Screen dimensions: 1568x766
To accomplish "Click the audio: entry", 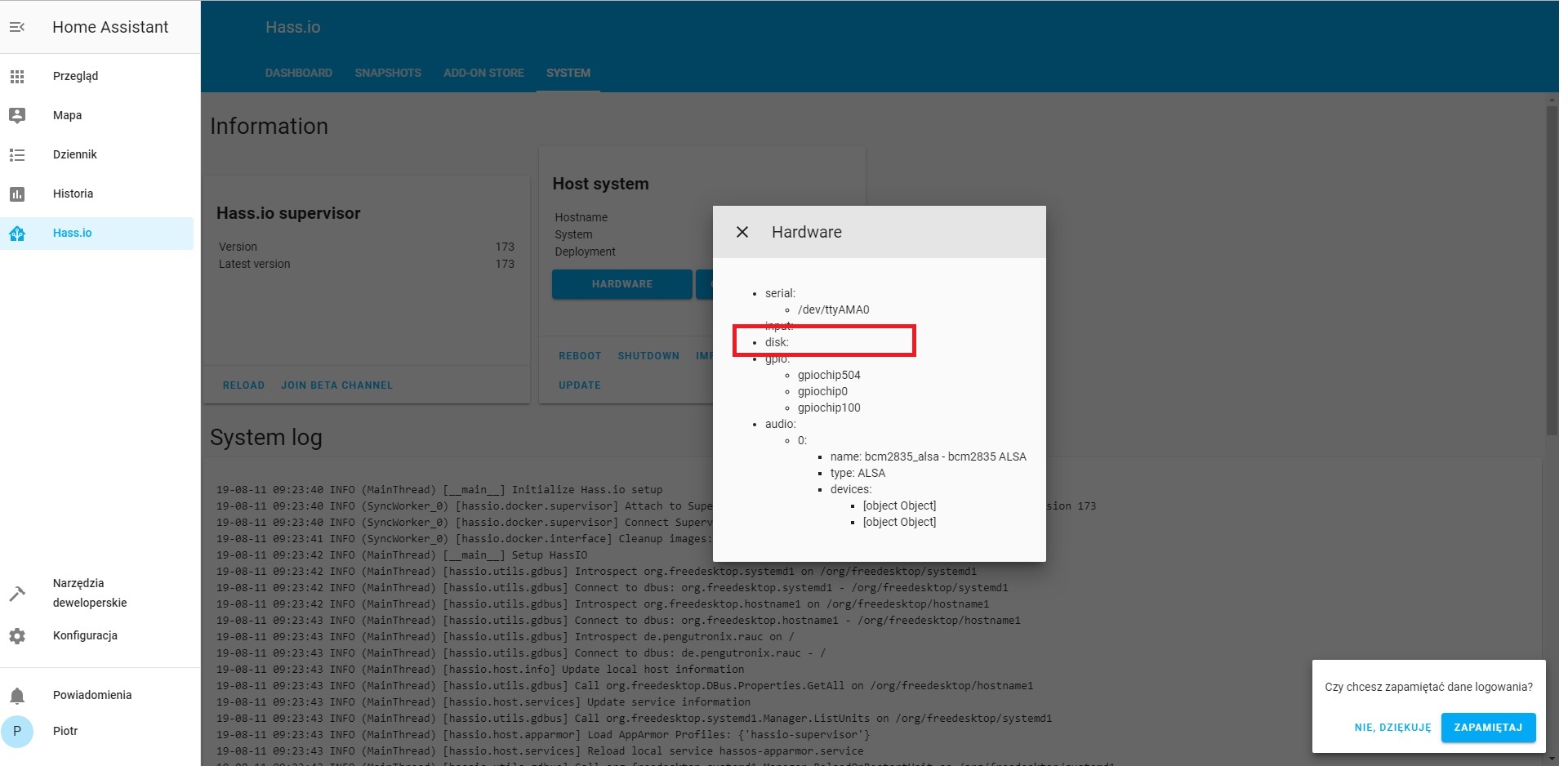I will pos(780,424).
